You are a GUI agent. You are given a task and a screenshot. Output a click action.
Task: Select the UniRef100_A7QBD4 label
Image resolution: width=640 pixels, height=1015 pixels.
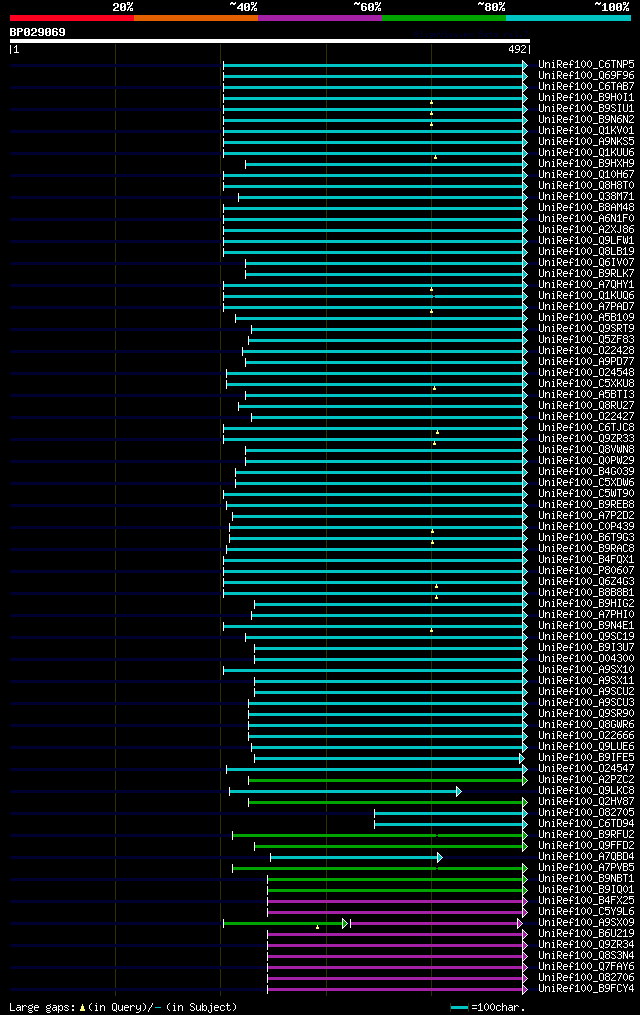point(586,857)
